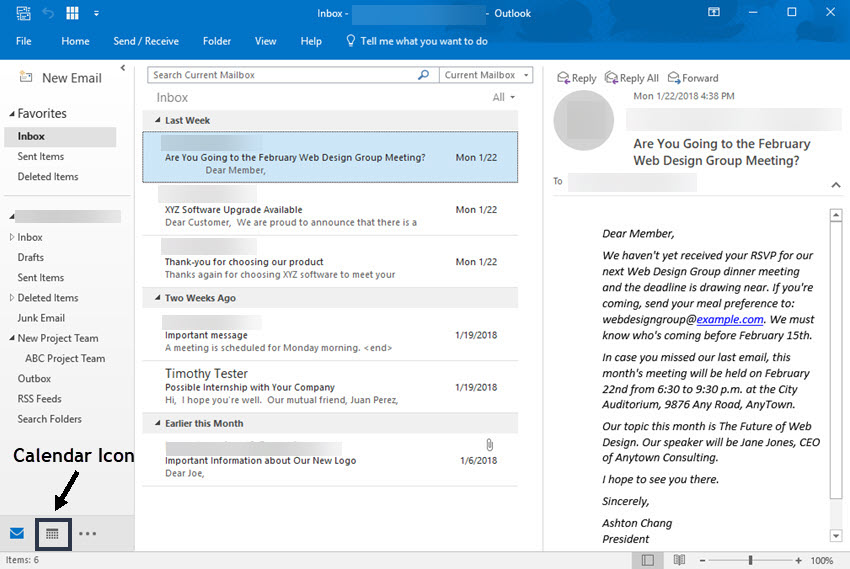Open the Current Mailbox scope dropdown
Viewport: 850px width, 569px height.
486,75
